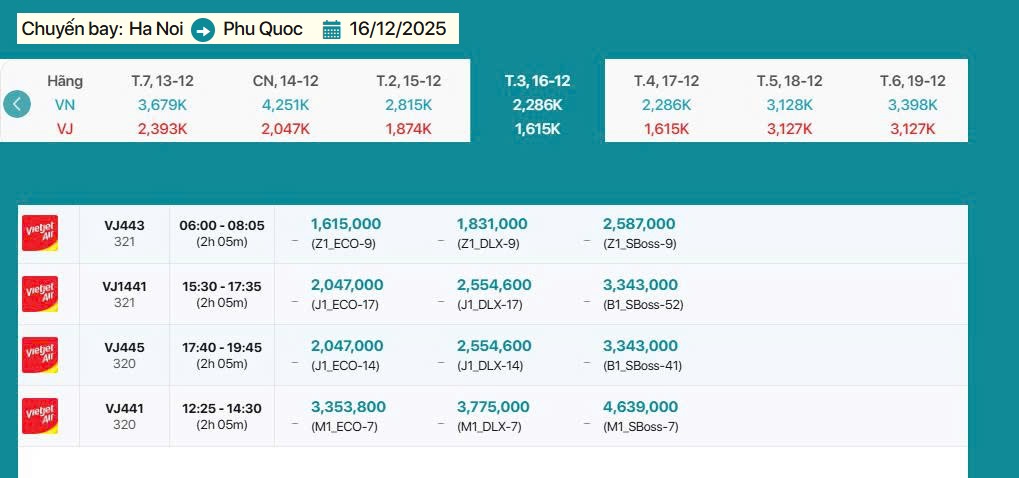1019x478 pixels.
Task: Open the T.2, 15-12 date tab
Action: point(408,81)
